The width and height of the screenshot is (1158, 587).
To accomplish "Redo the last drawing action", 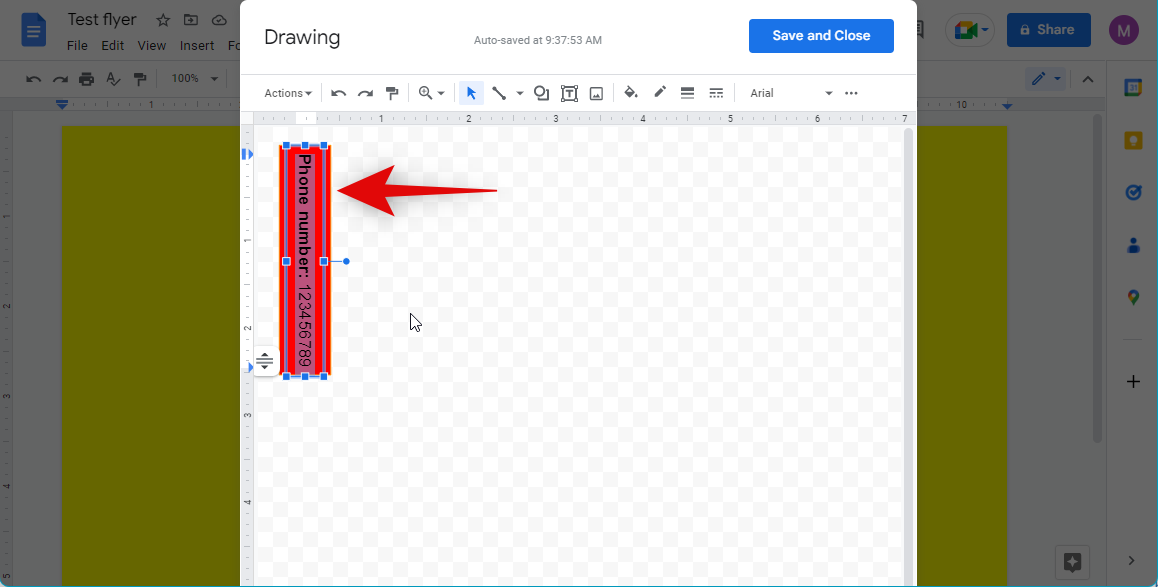I will tap(365, 93).
